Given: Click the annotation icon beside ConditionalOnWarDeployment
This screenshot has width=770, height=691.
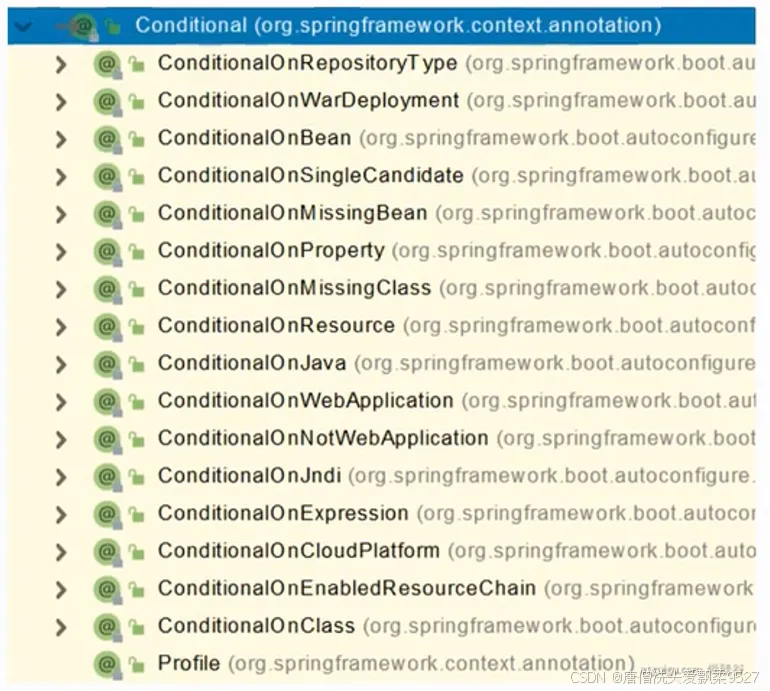Looking at the screenshot, I should click(106, 101).
